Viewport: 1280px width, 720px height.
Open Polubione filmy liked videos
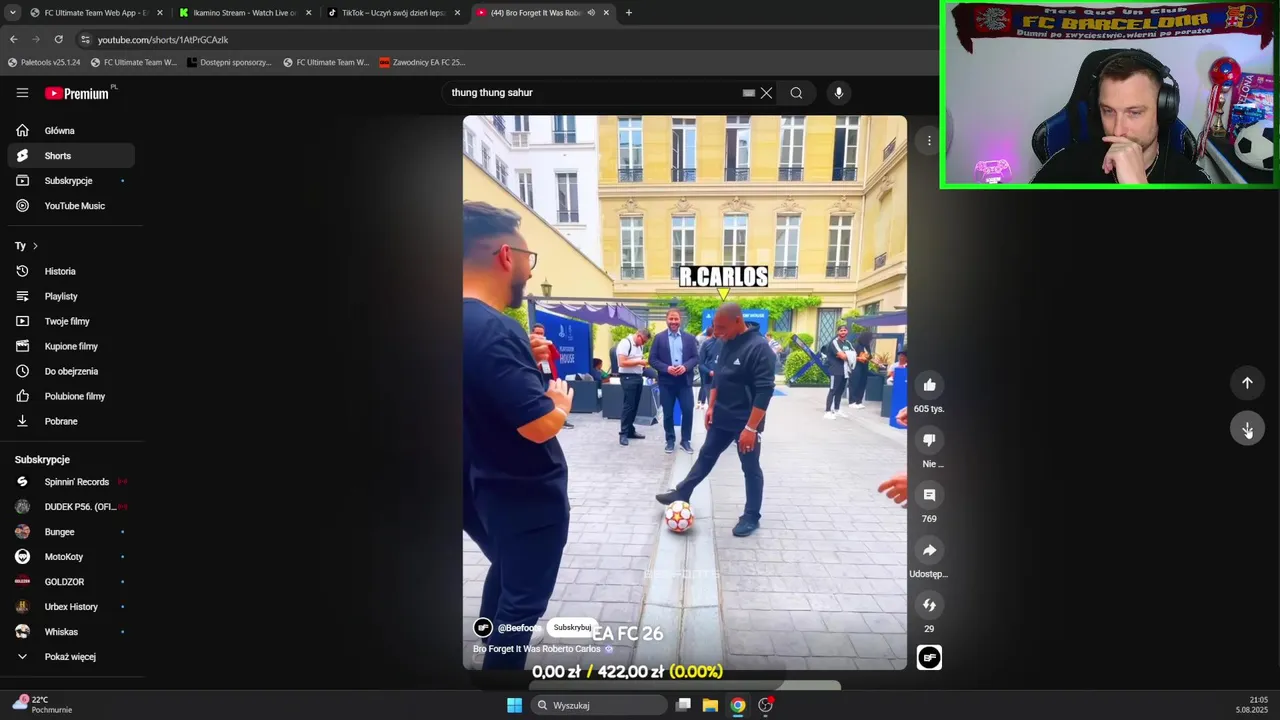click(x=71, y=396)
